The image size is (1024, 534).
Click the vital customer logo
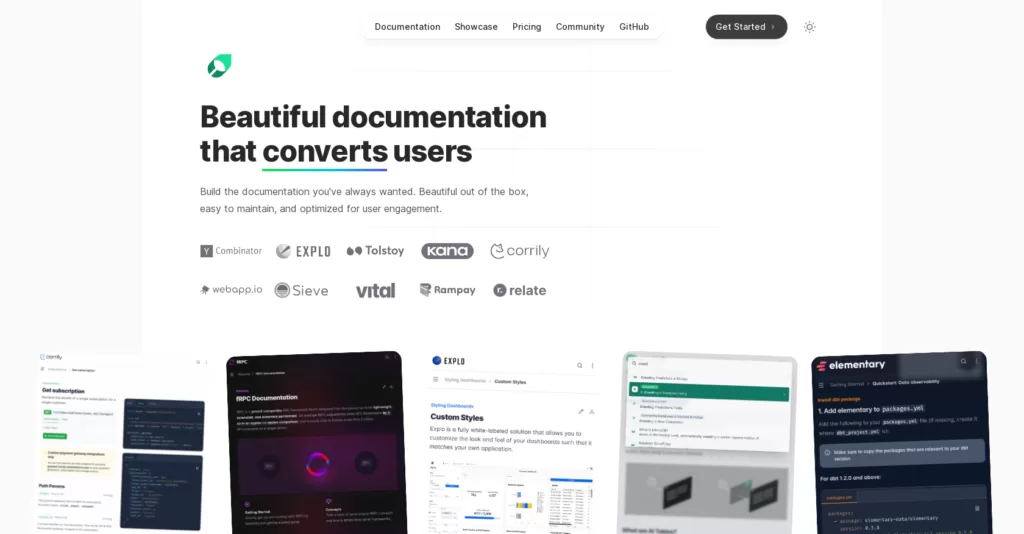(x=376, y=291)
